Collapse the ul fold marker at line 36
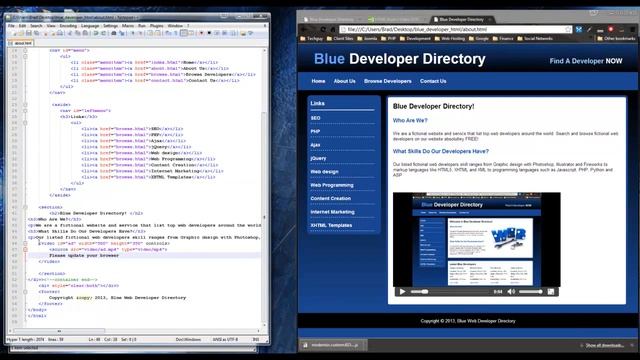640x360 pixels. point(25,123)
